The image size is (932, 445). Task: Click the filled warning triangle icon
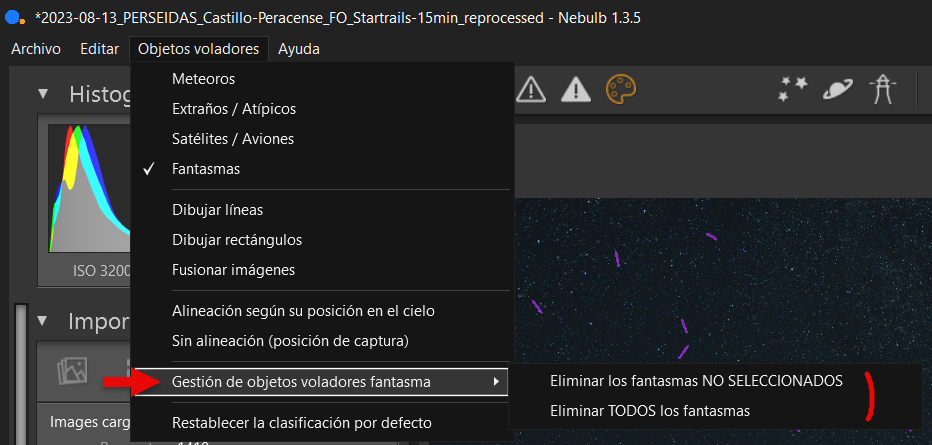coord(575,90)
